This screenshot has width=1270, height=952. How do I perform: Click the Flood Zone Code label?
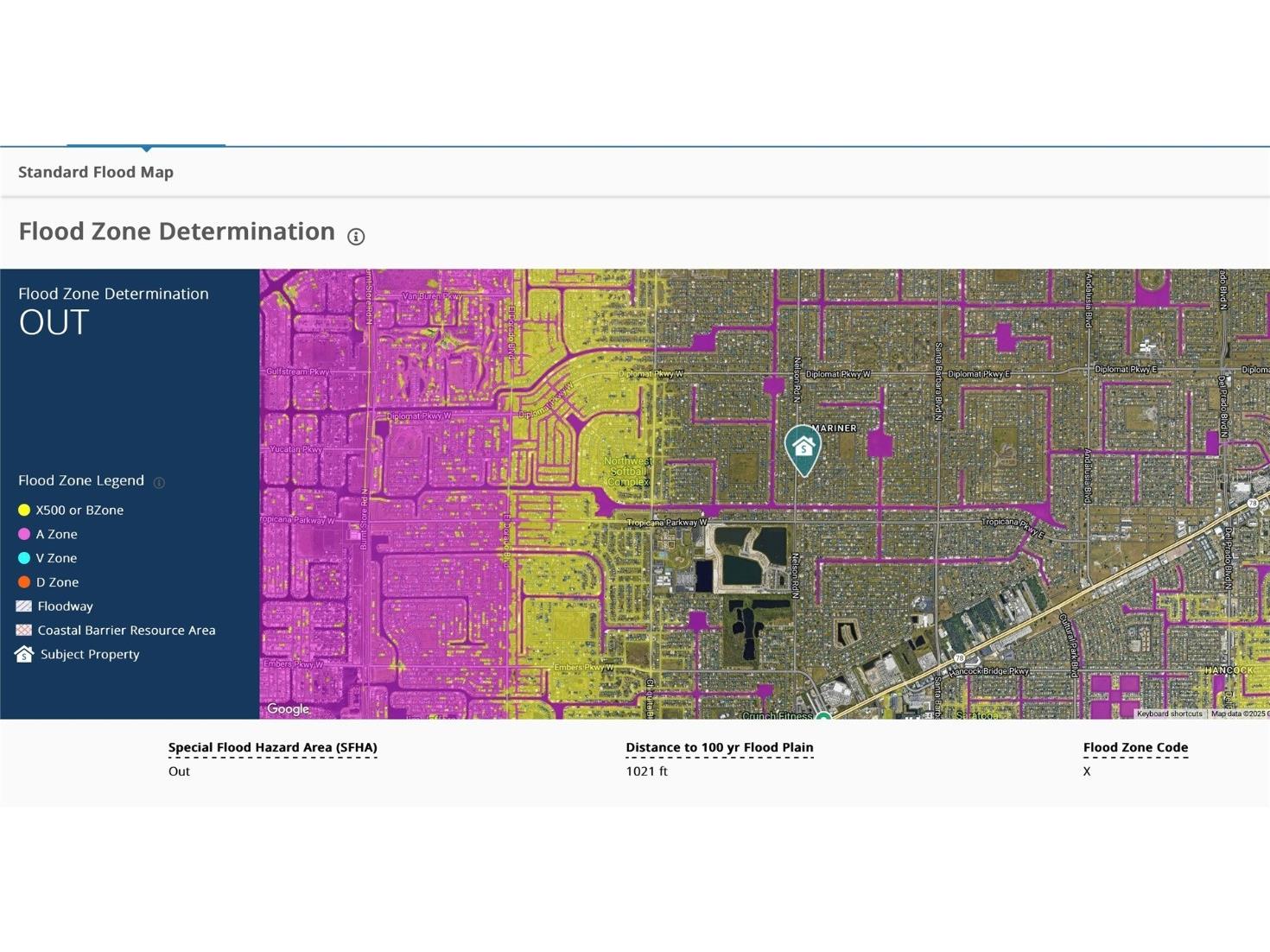(1135, 747)
